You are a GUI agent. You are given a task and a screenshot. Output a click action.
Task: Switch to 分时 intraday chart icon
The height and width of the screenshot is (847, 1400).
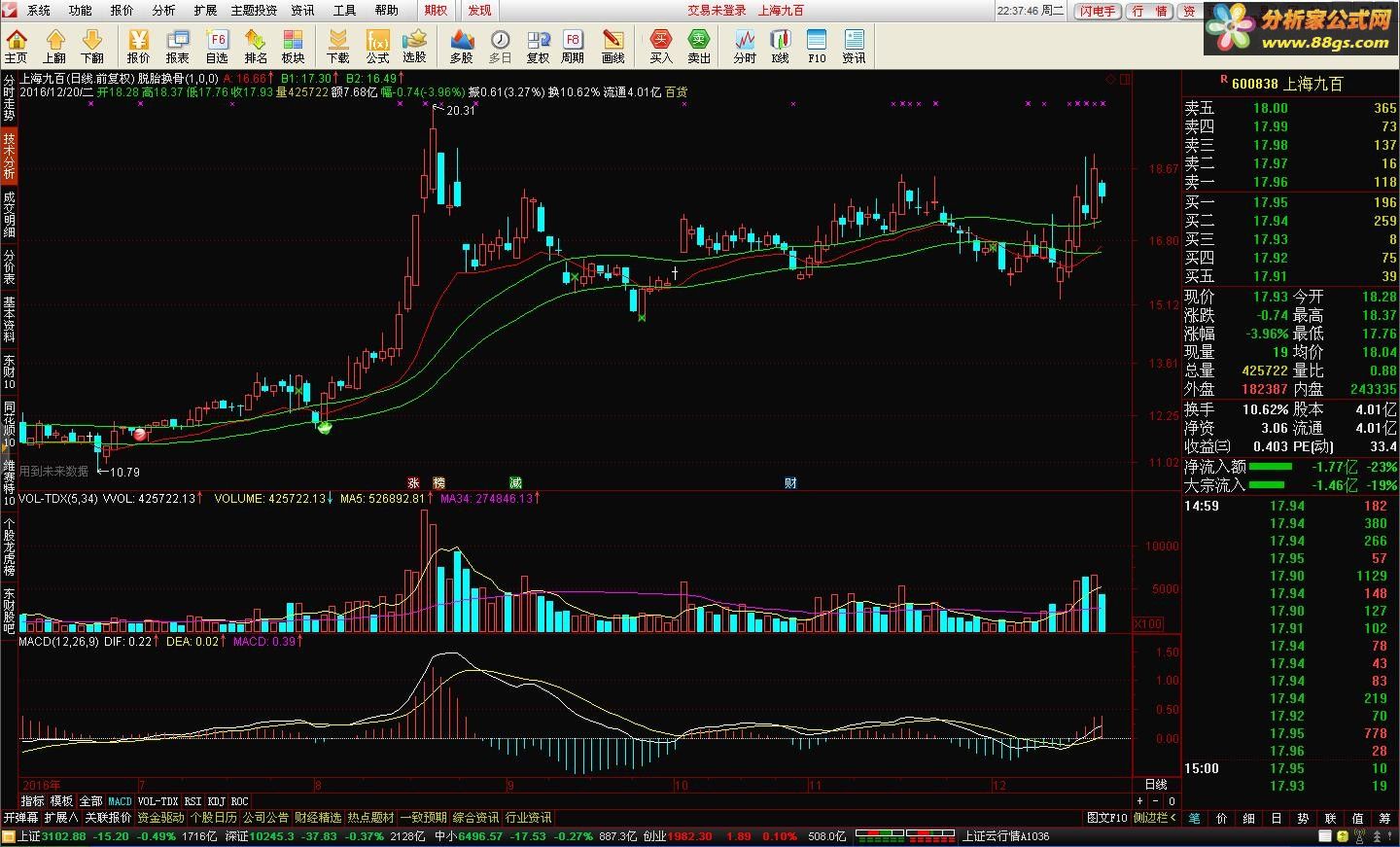[745, 46]
